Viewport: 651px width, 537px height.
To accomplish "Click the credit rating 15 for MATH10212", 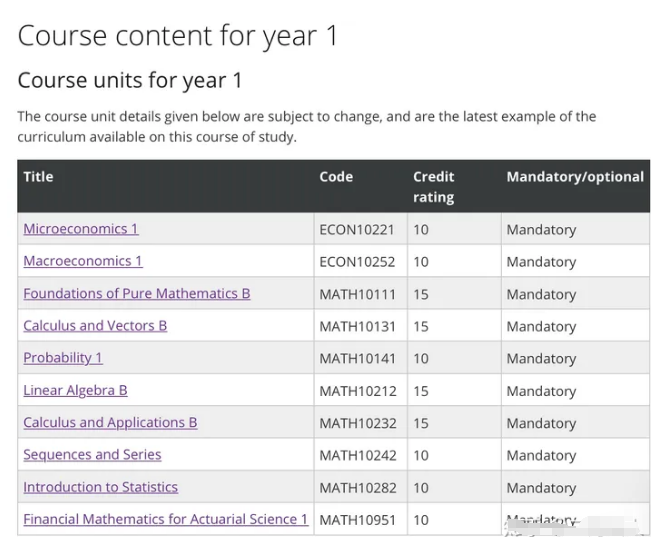I will tap(421, 391).
